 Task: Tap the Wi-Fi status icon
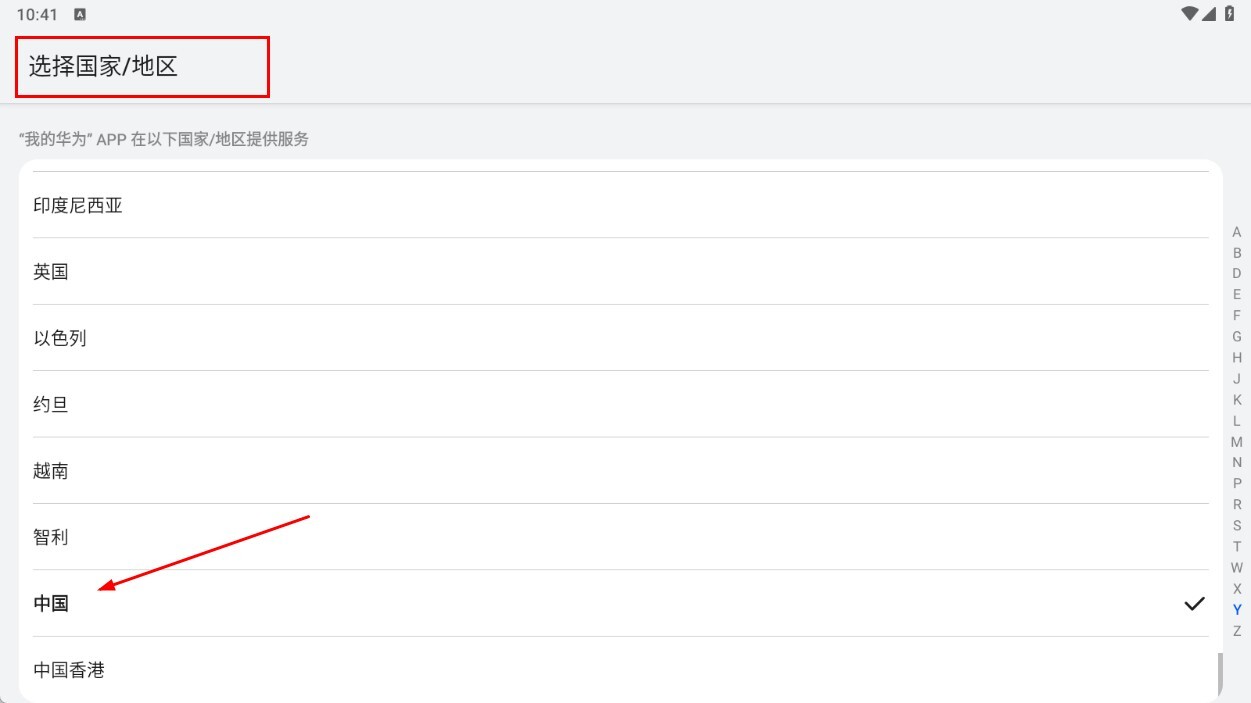click(x=1190, y=14)
